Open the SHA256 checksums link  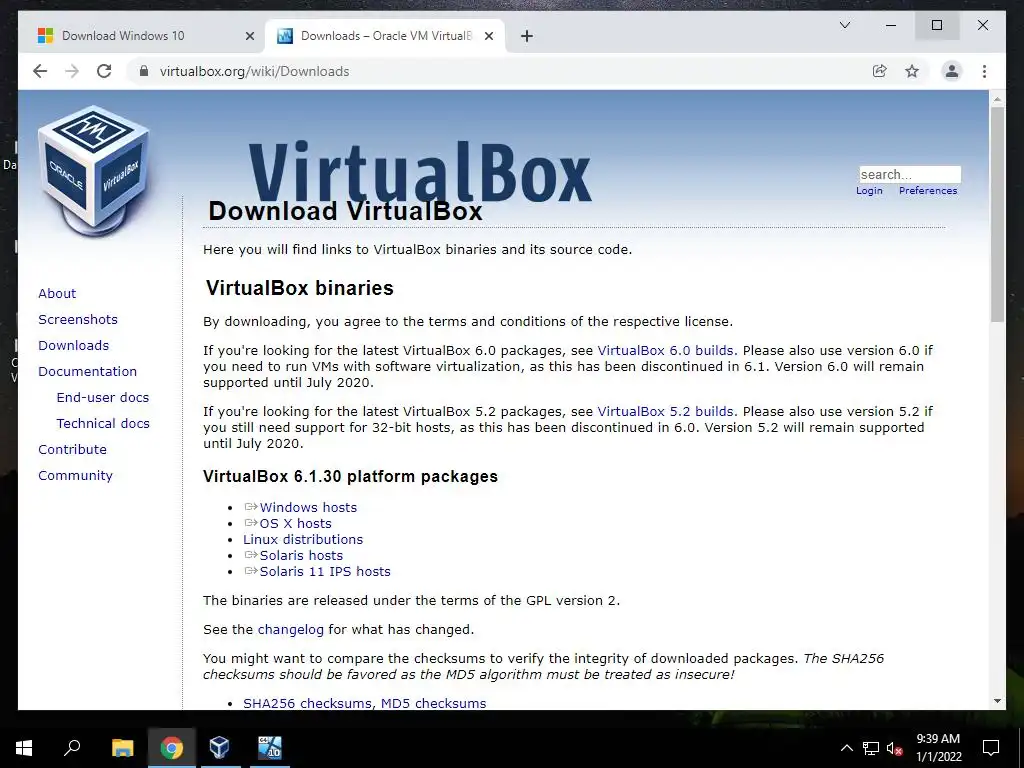pyautogui.click(x=308, y=703)
